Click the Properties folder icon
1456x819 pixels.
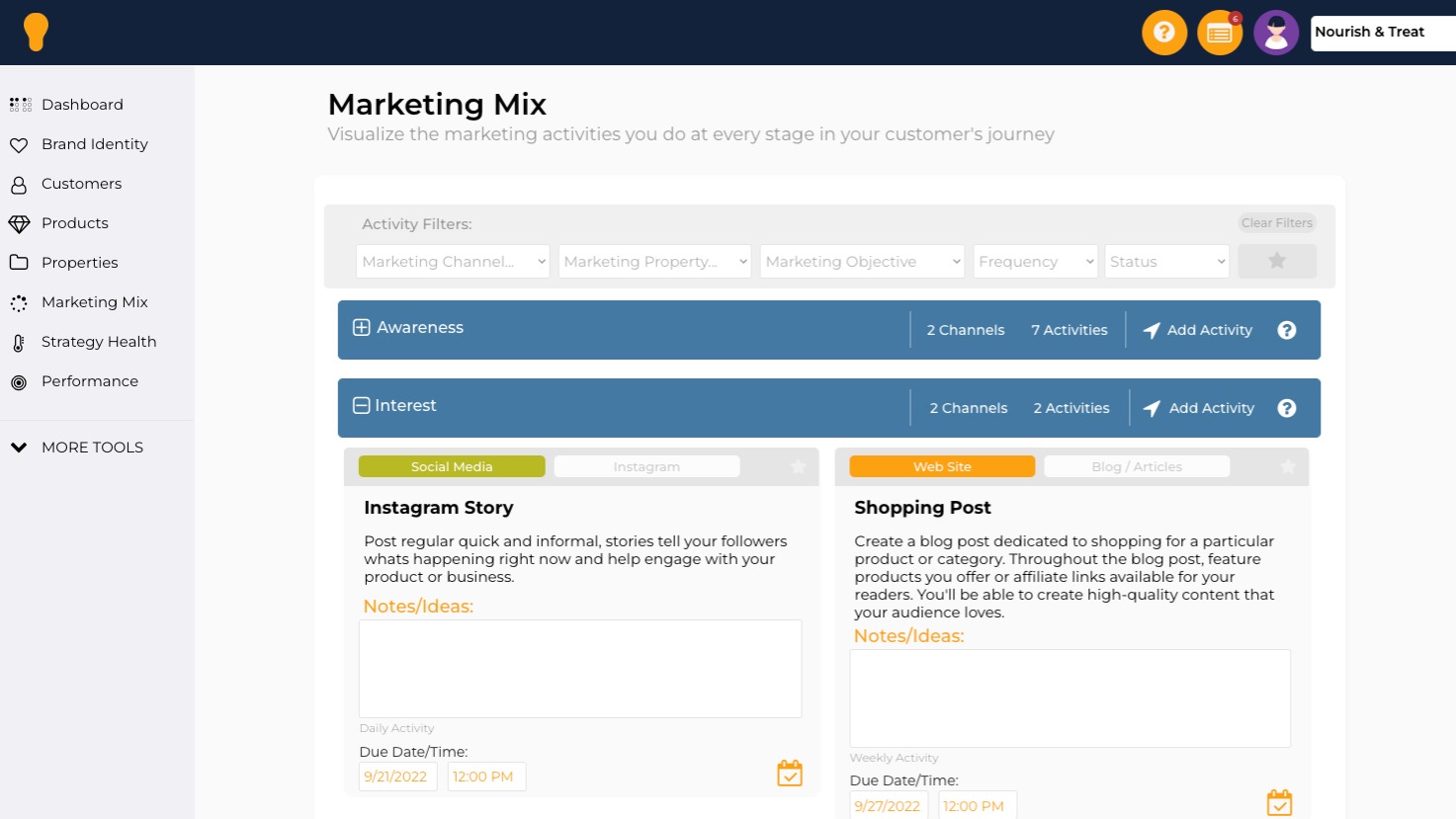19,263
